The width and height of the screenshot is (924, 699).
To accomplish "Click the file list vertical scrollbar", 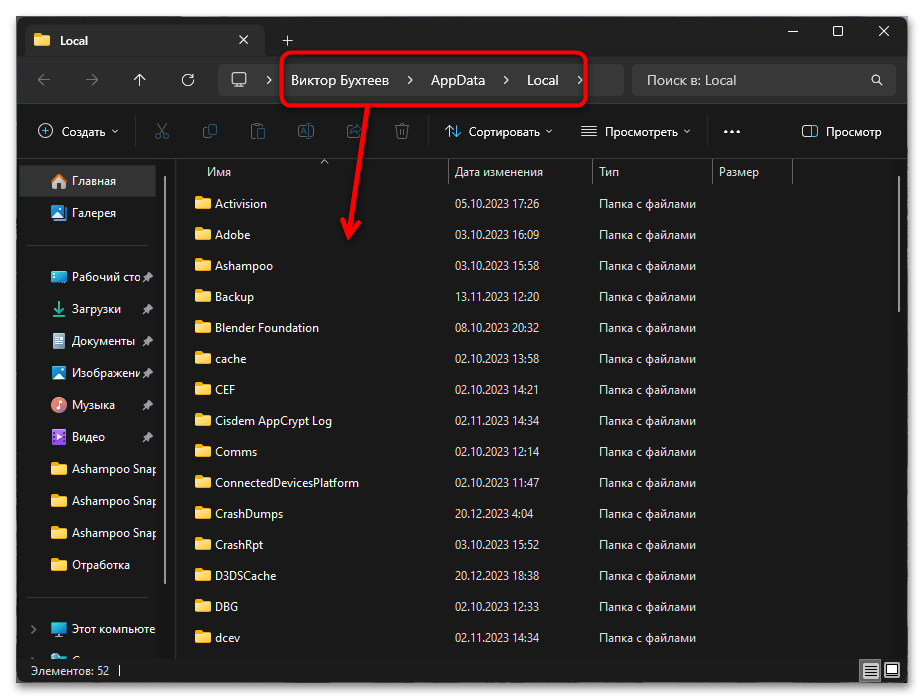I will (899, 244).
